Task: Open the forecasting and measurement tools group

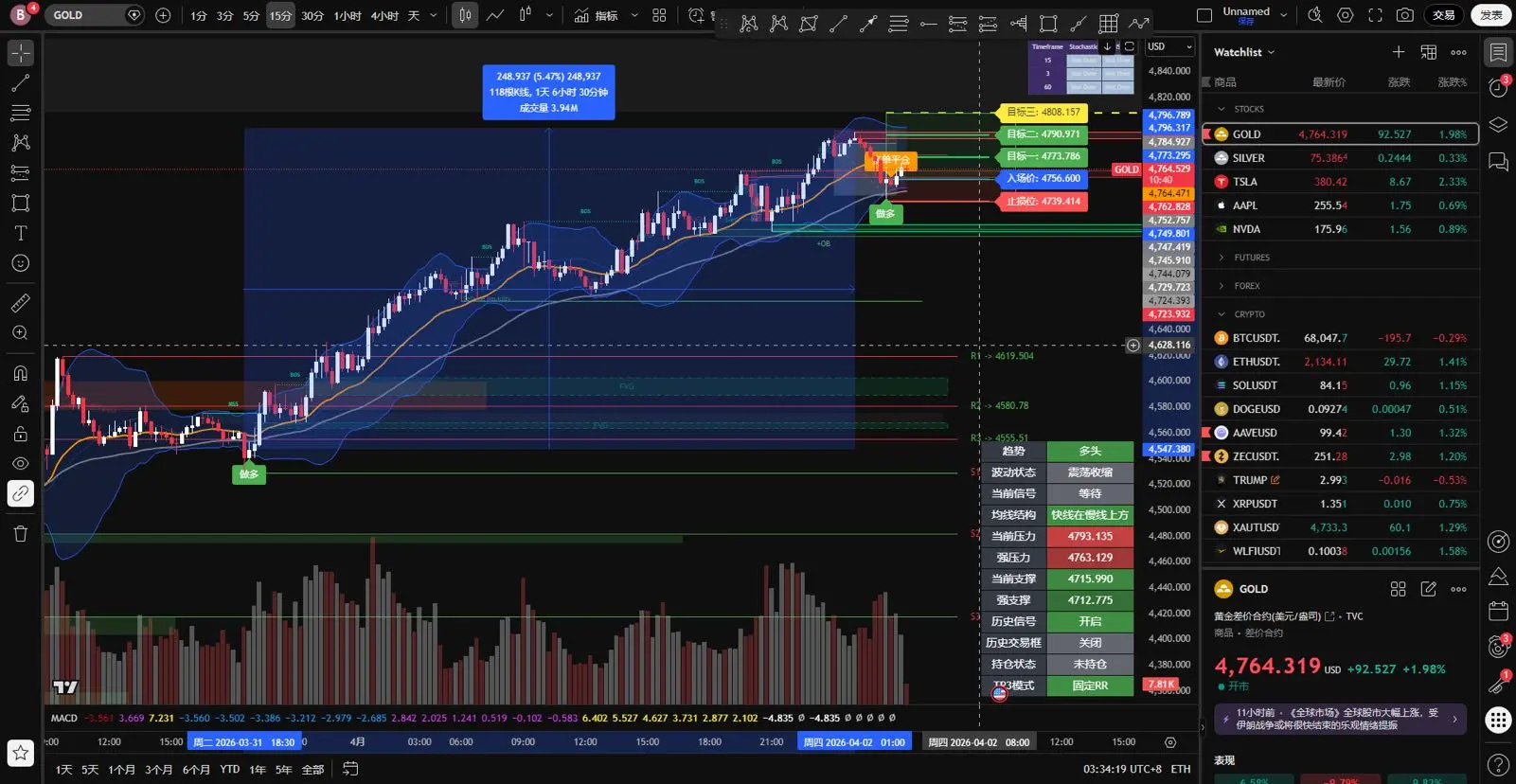Action: click(20, 173)
